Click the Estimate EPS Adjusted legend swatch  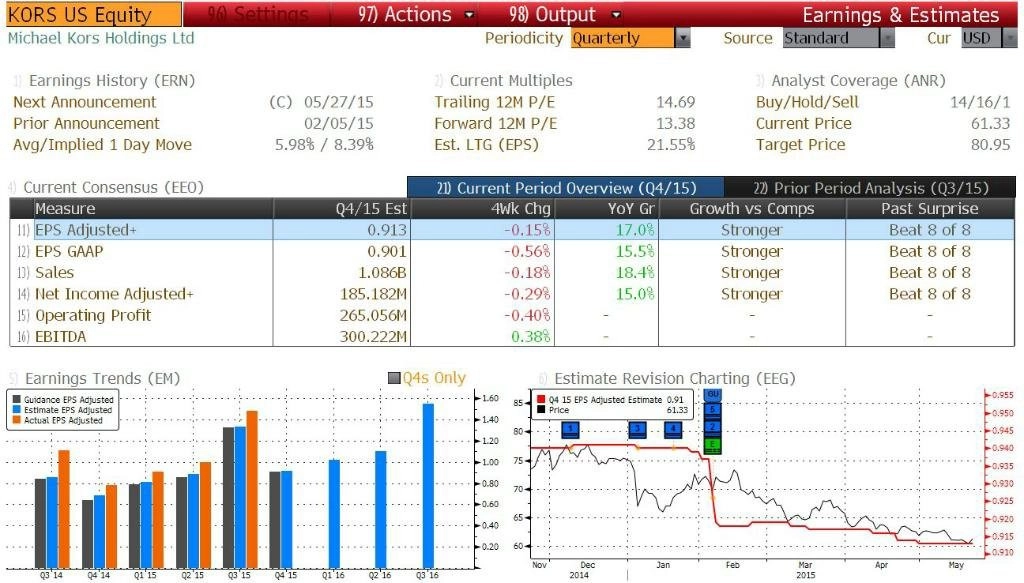pos(16,410)
